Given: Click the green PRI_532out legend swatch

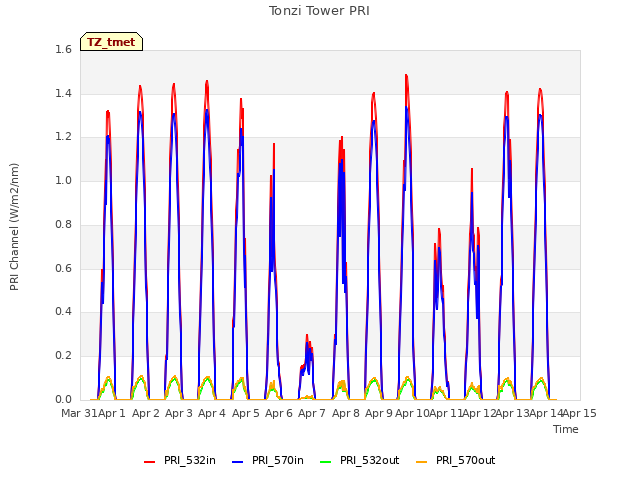Looking at the screenshot, I should tap(326, 461).
